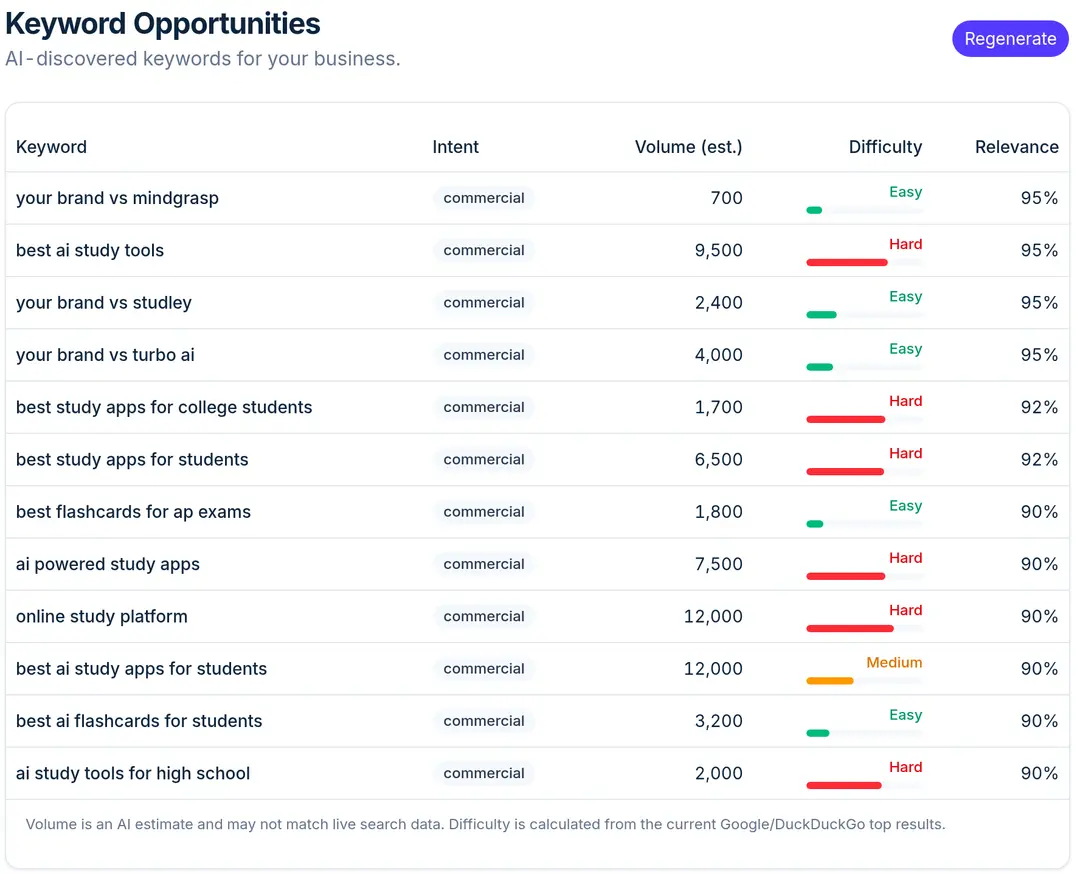1080x874 pixels.
Task: Click the Keyword column header
Action: point(51,147)
